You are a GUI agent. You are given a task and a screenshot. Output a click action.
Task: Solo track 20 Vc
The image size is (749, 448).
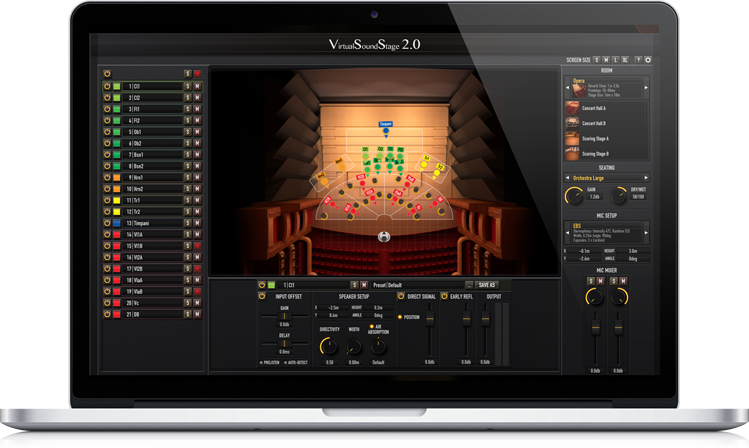(188, 303)
